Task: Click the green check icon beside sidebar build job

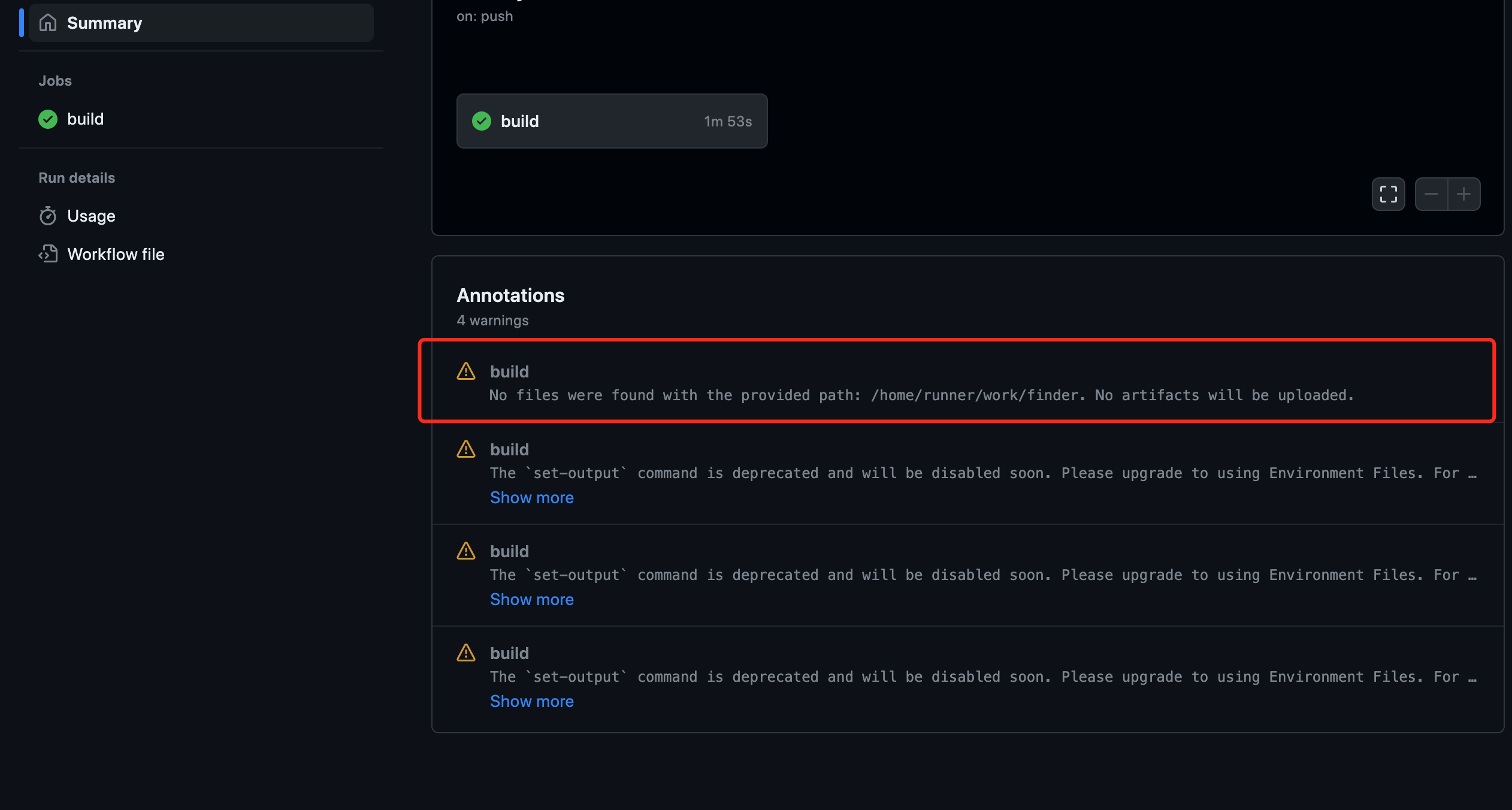Action: point(48,119)
